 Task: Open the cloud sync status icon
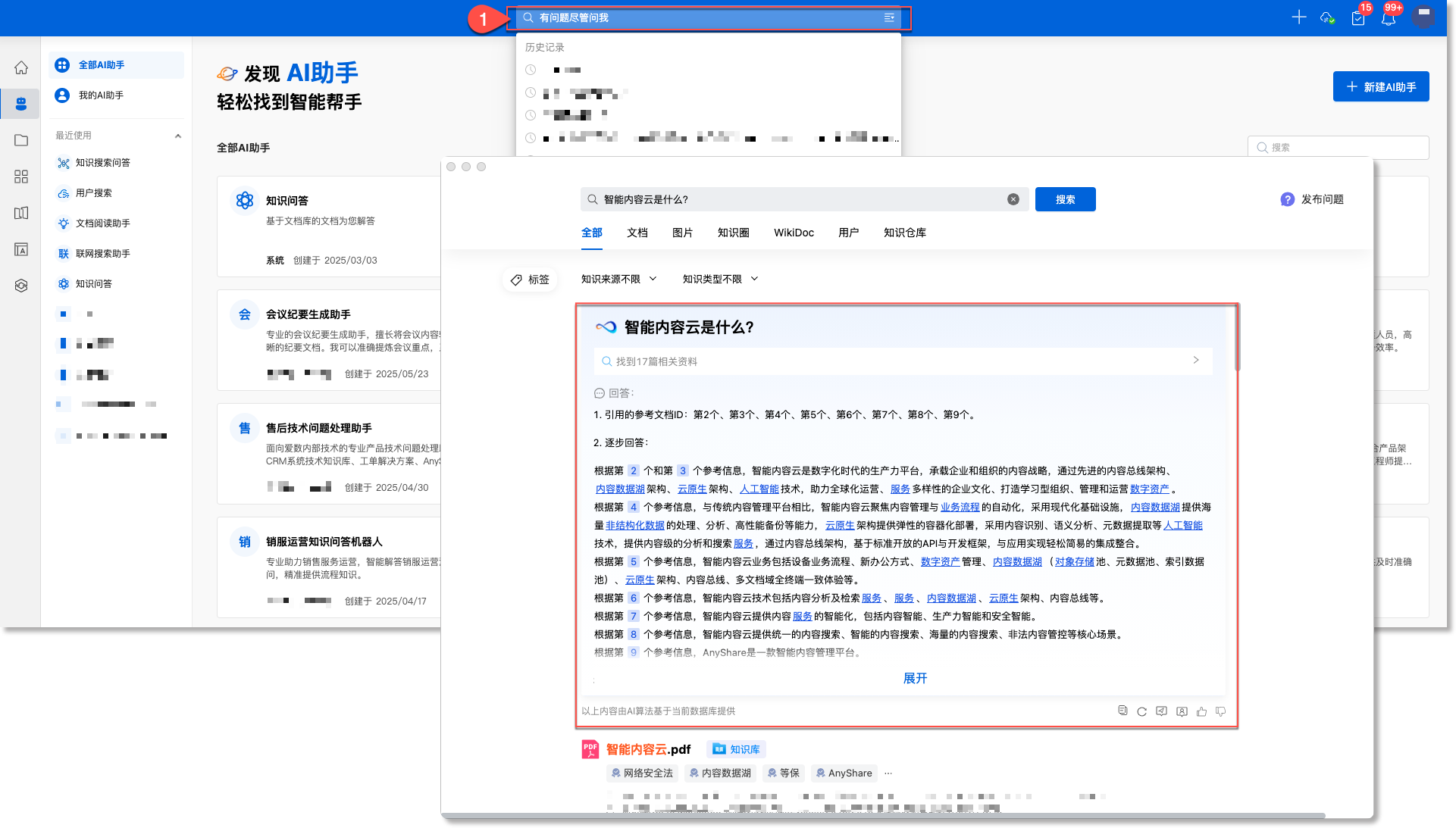pyautogui.click(x=1327, y=17)
